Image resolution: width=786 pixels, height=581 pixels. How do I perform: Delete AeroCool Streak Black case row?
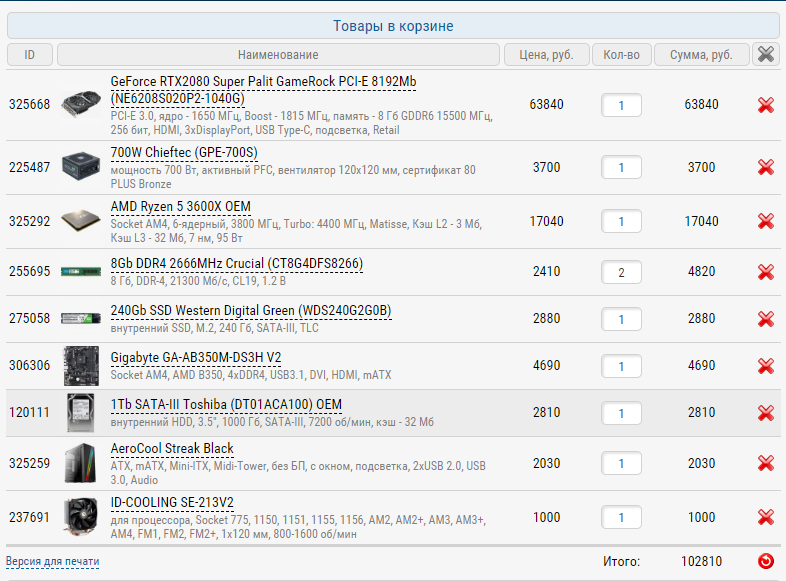765,463
